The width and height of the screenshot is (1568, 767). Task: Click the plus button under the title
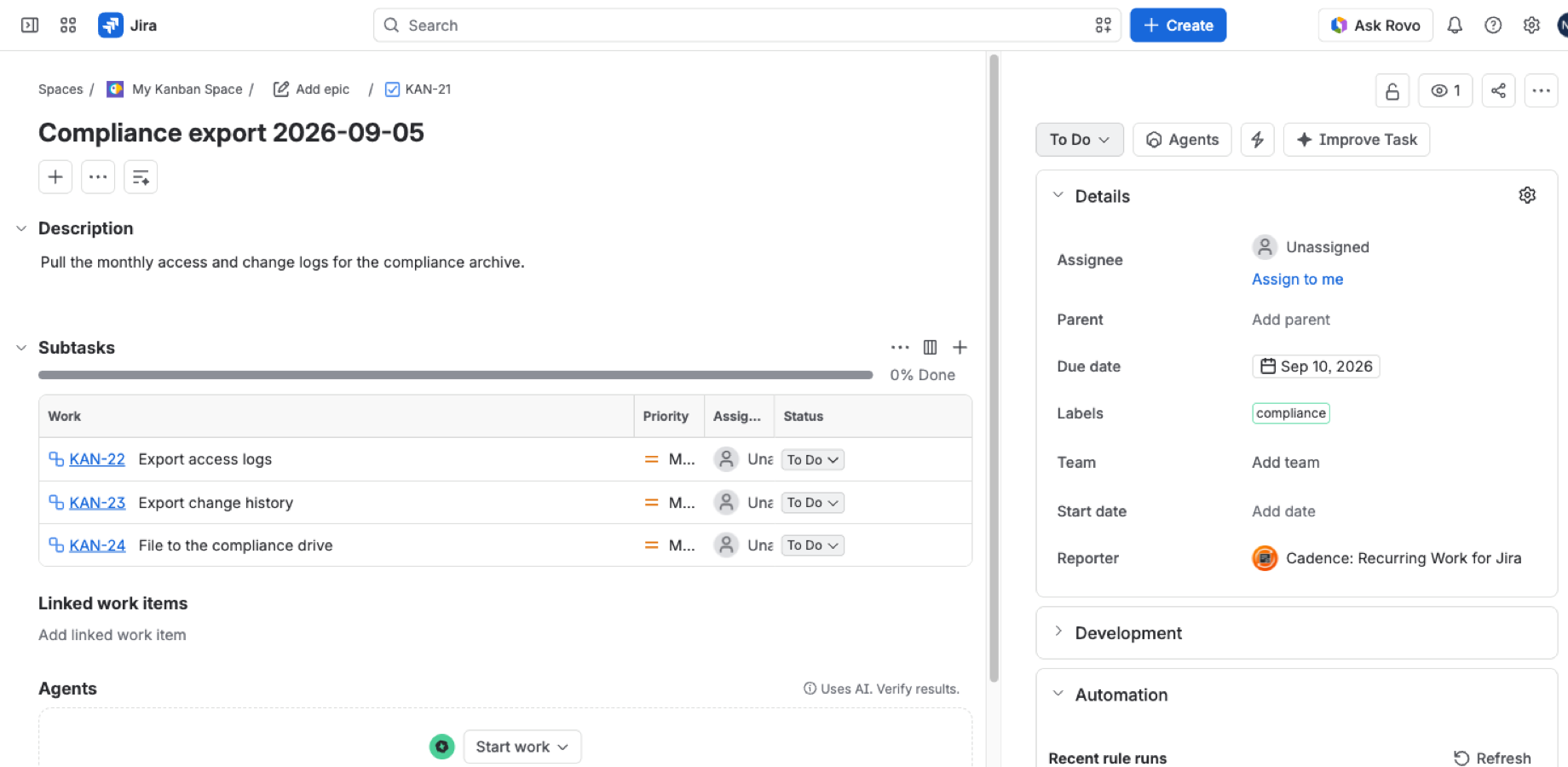click(x=55, y=177)
